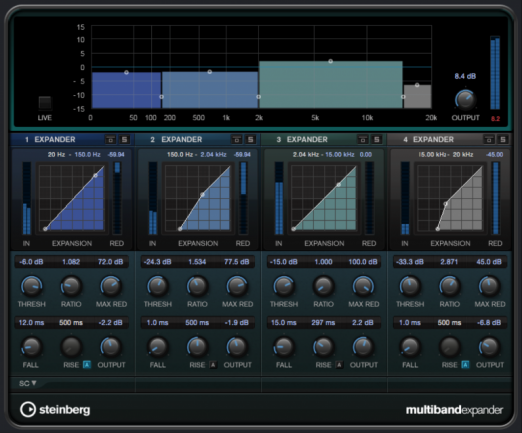This screenshot has width=522, height=433.
Task: Bypass band 2 expander
Action: click(237, 140)
